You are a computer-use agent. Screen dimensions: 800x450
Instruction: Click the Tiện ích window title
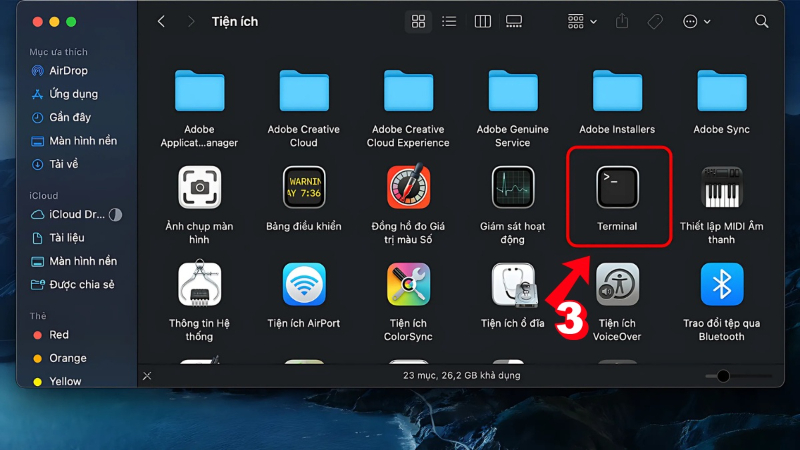point(235,21)
